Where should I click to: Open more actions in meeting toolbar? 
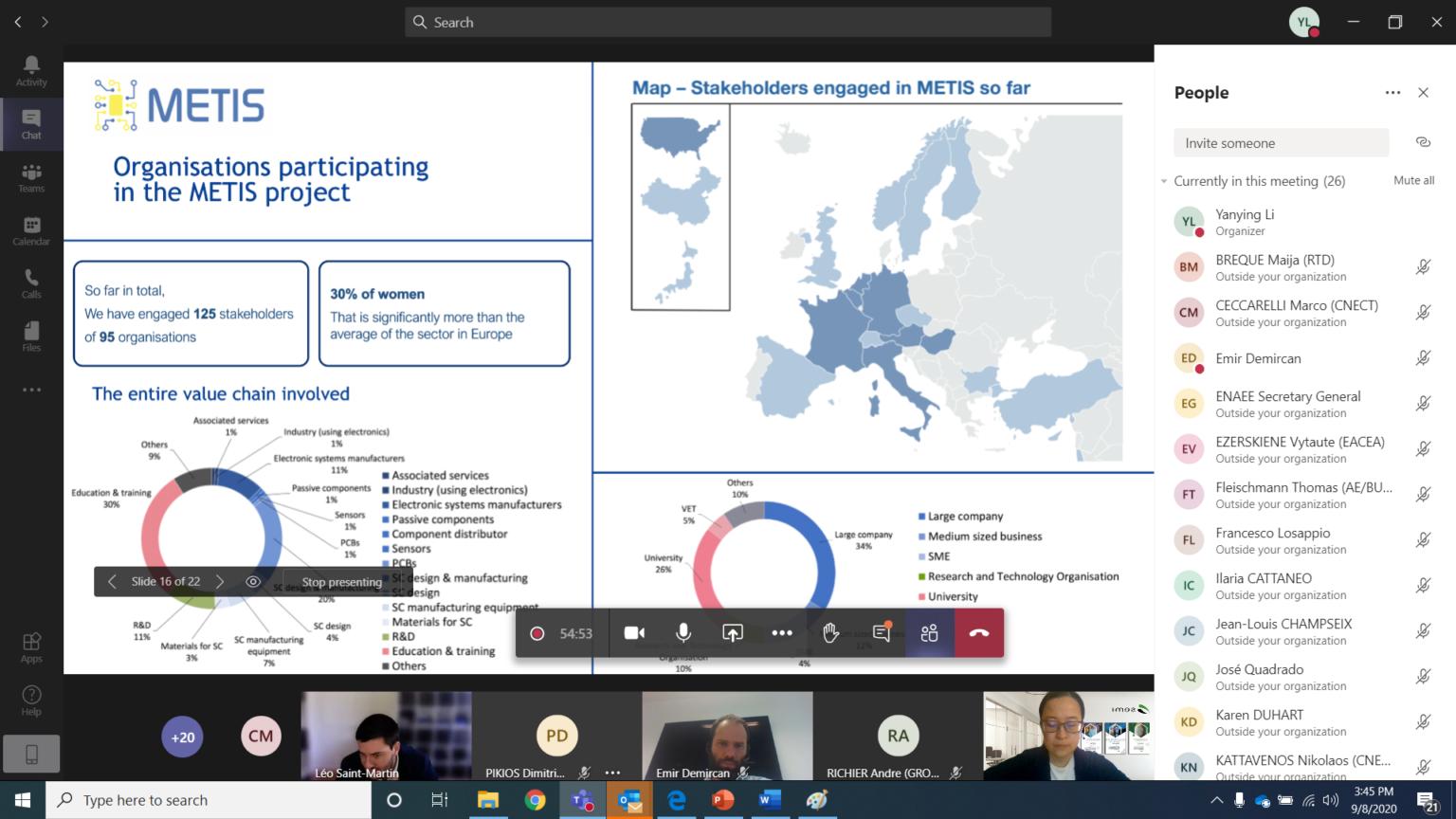click(782, 633)
